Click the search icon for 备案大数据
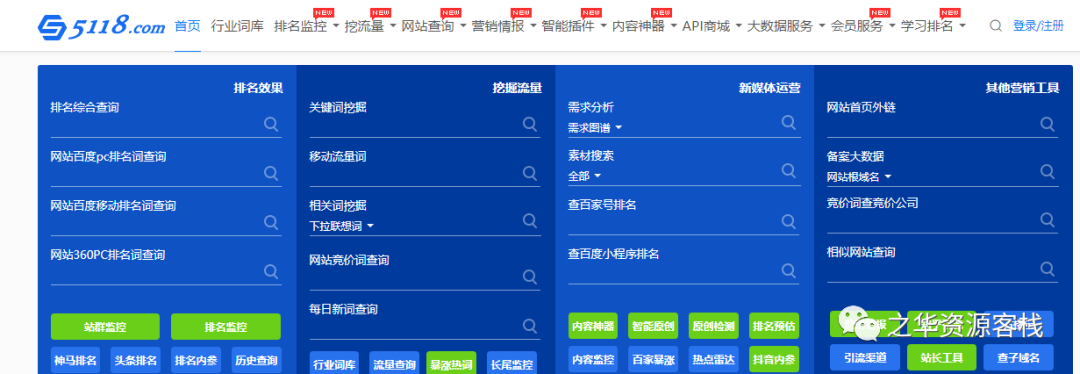Screen dimensions: 1080x374 point(1048,171)
